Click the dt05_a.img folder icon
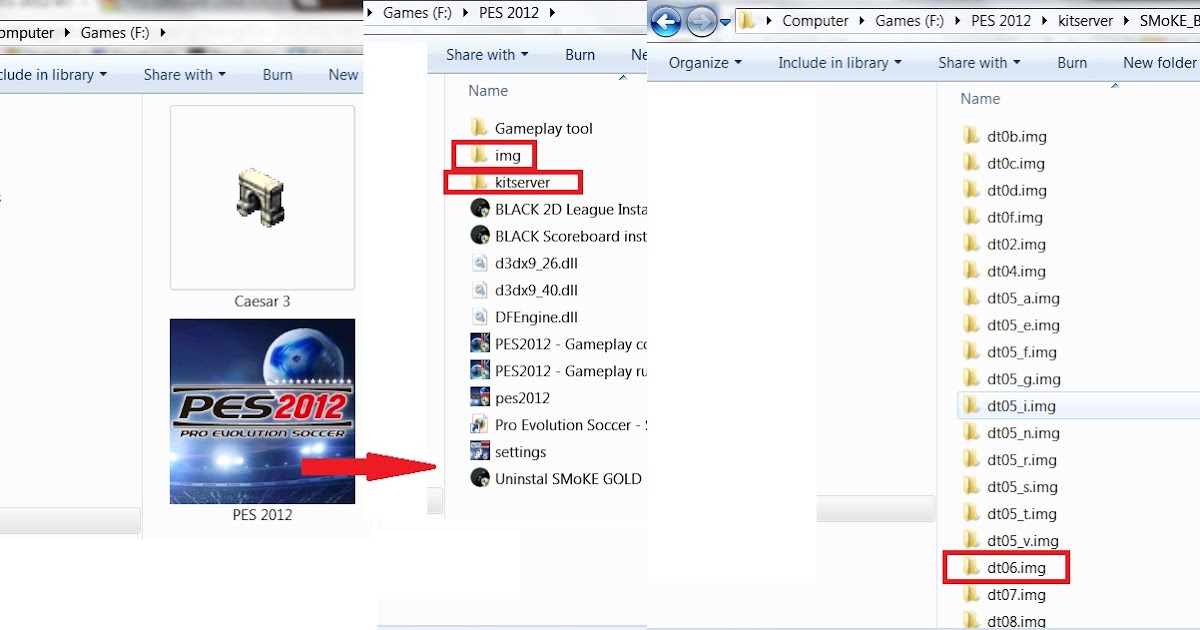 coord(971,298)
